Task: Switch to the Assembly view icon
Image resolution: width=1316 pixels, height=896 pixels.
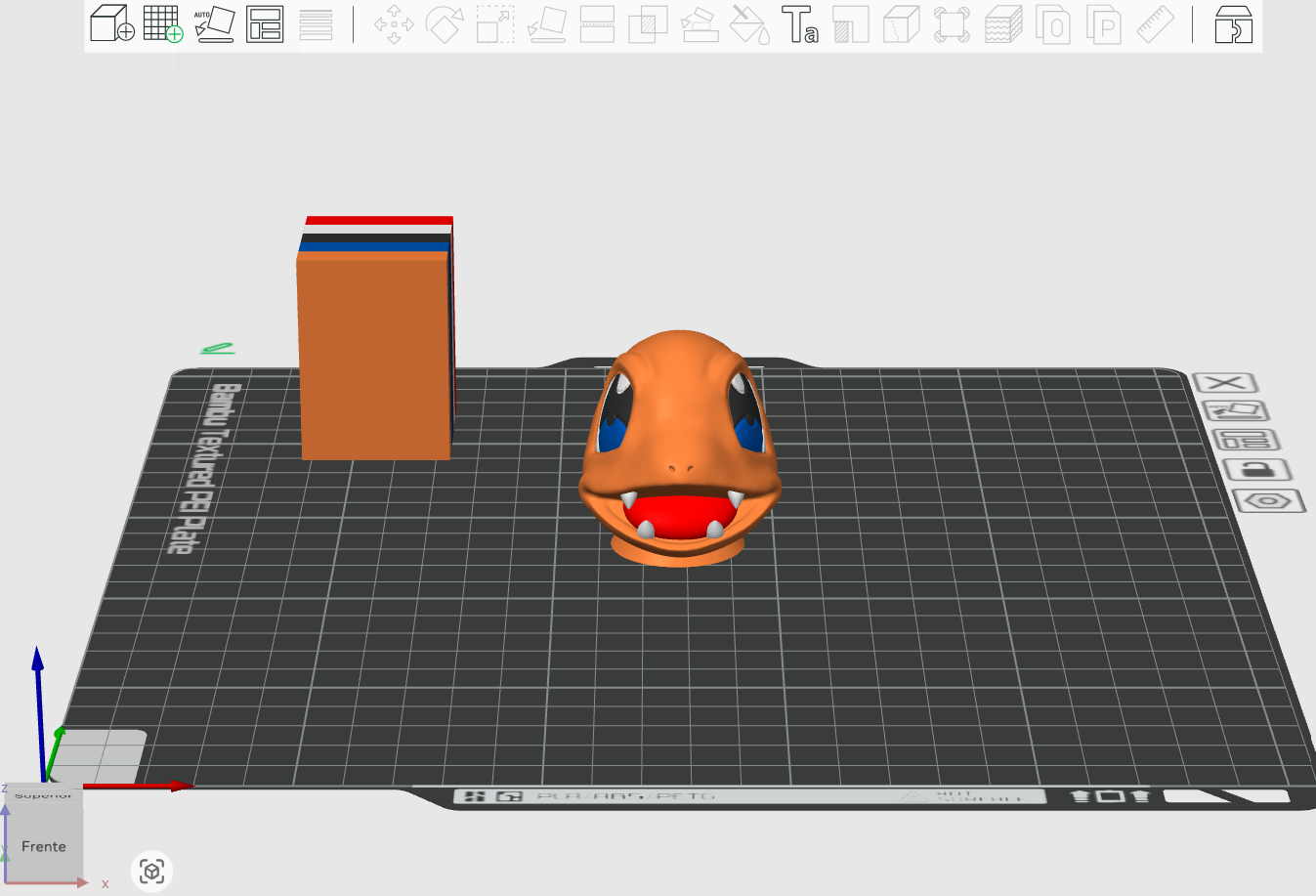Action: pyautogui.click(x=1234, y=23)
